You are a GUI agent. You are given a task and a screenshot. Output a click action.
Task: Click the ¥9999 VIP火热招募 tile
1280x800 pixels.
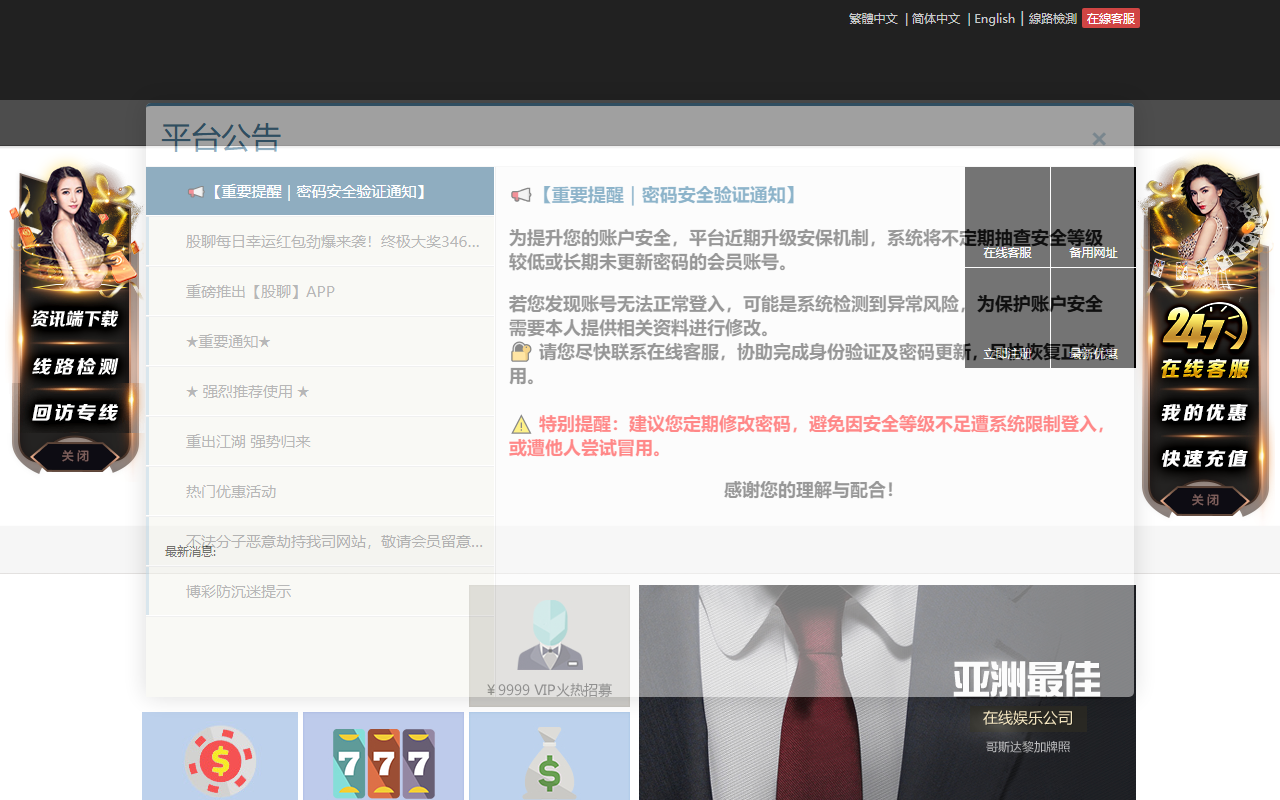549,645
